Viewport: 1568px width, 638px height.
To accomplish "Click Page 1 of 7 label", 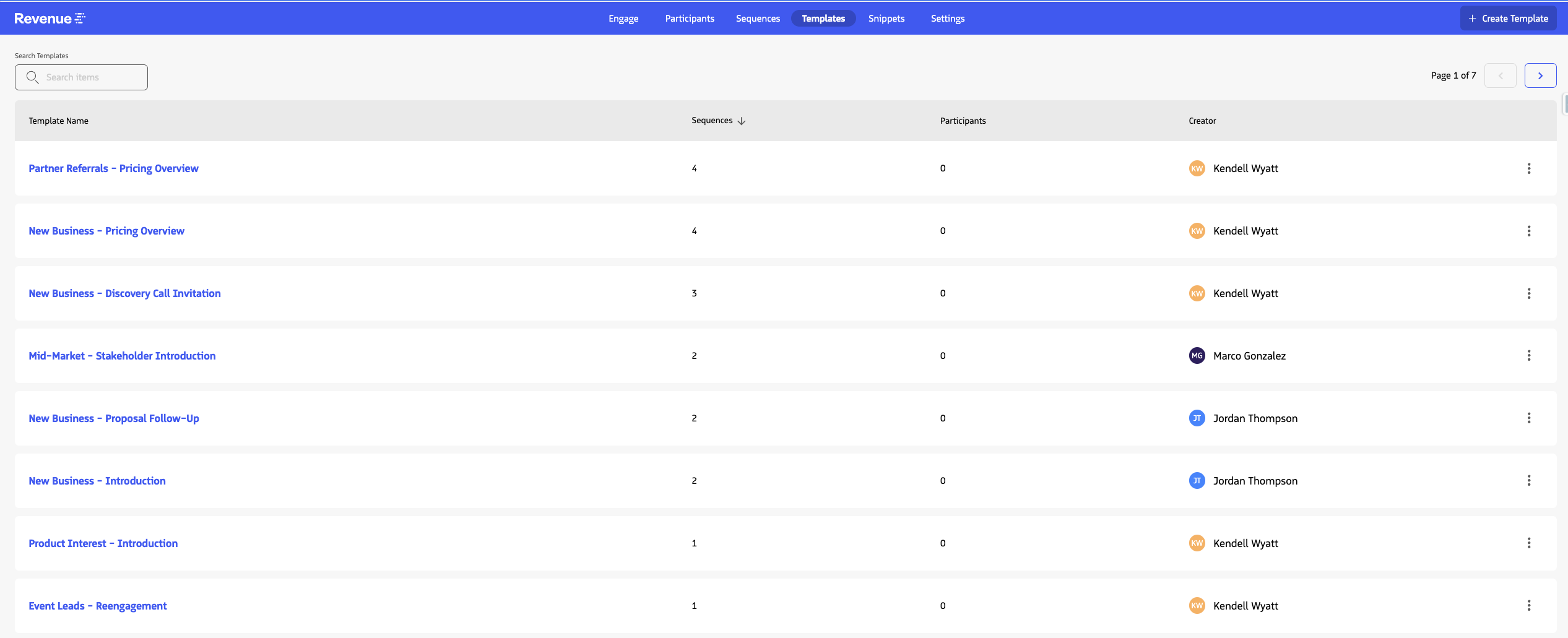I will pos(1453,75).
